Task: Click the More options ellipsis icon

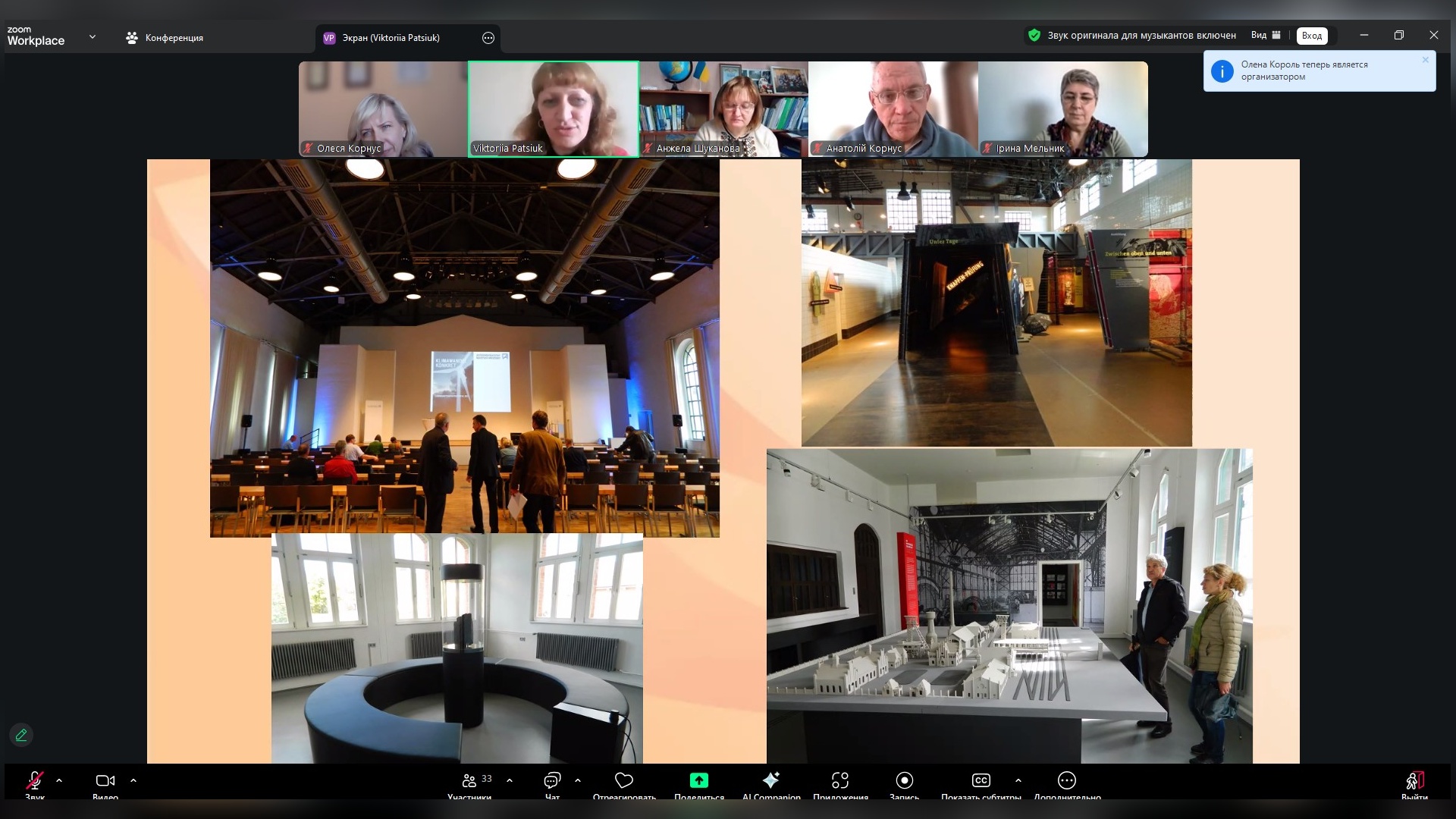Action: pos(1066,780)
